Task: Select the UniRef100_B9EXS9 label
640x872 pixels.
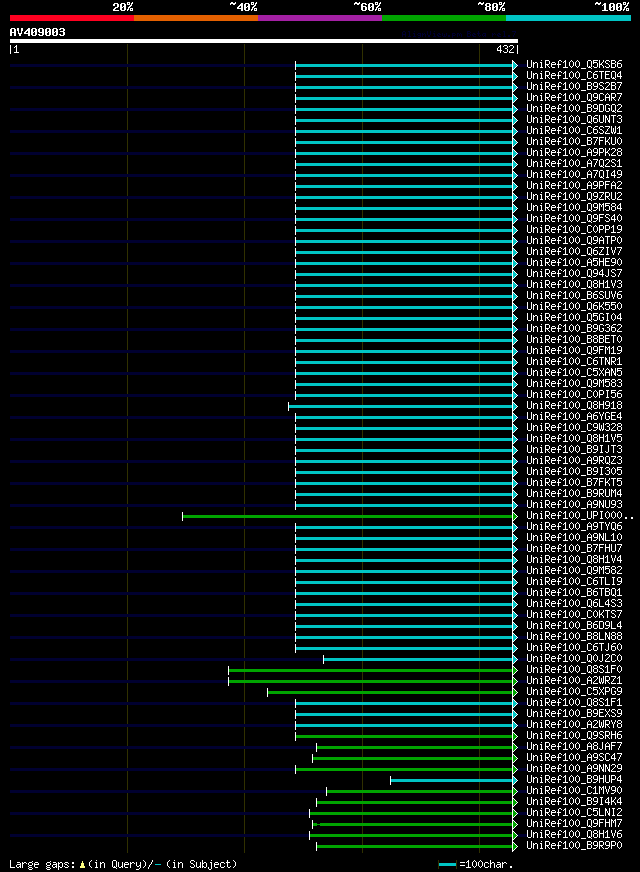Action: (574, 714)
